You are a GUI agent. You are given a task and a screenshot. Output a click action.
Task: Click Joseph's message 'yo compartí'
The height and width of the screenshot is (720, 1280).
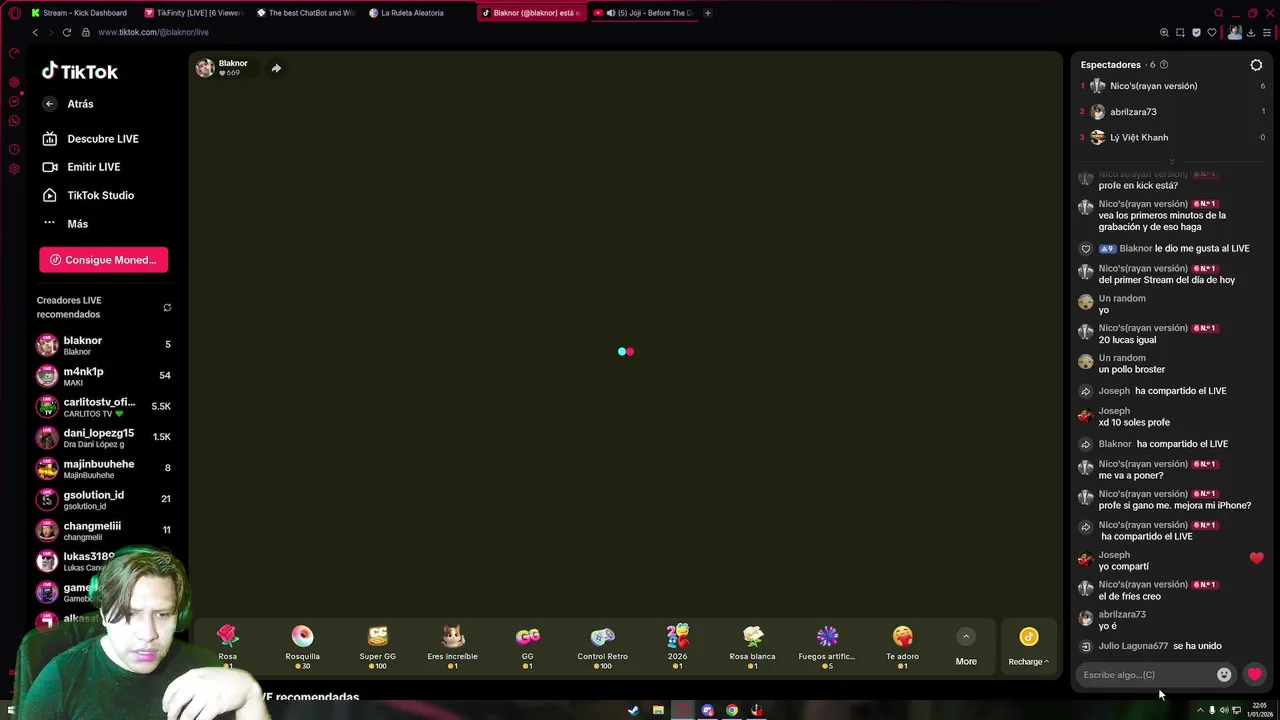click(x=1123, y=567)
